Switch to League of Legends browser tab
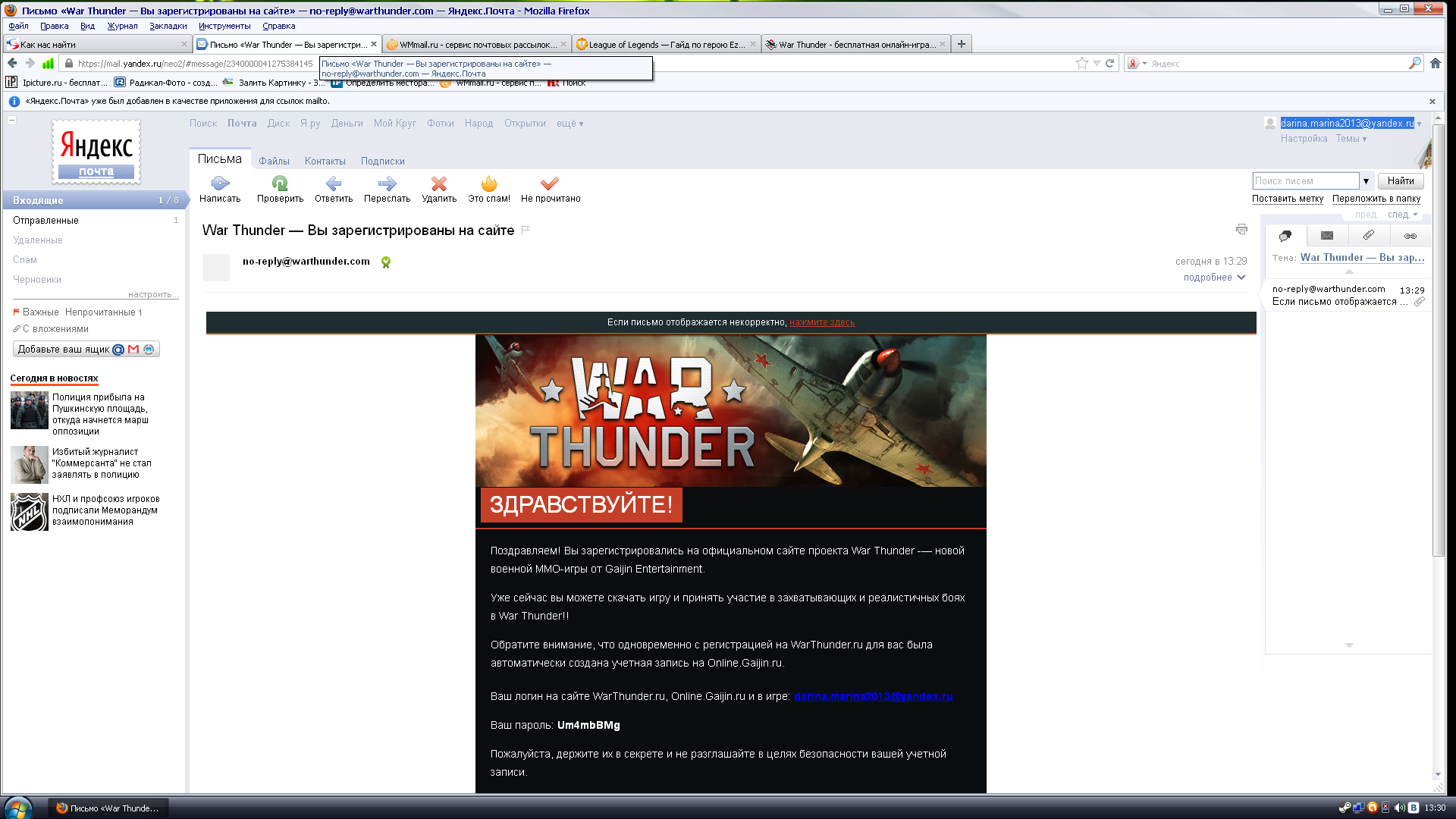 (x=667, y=44)
